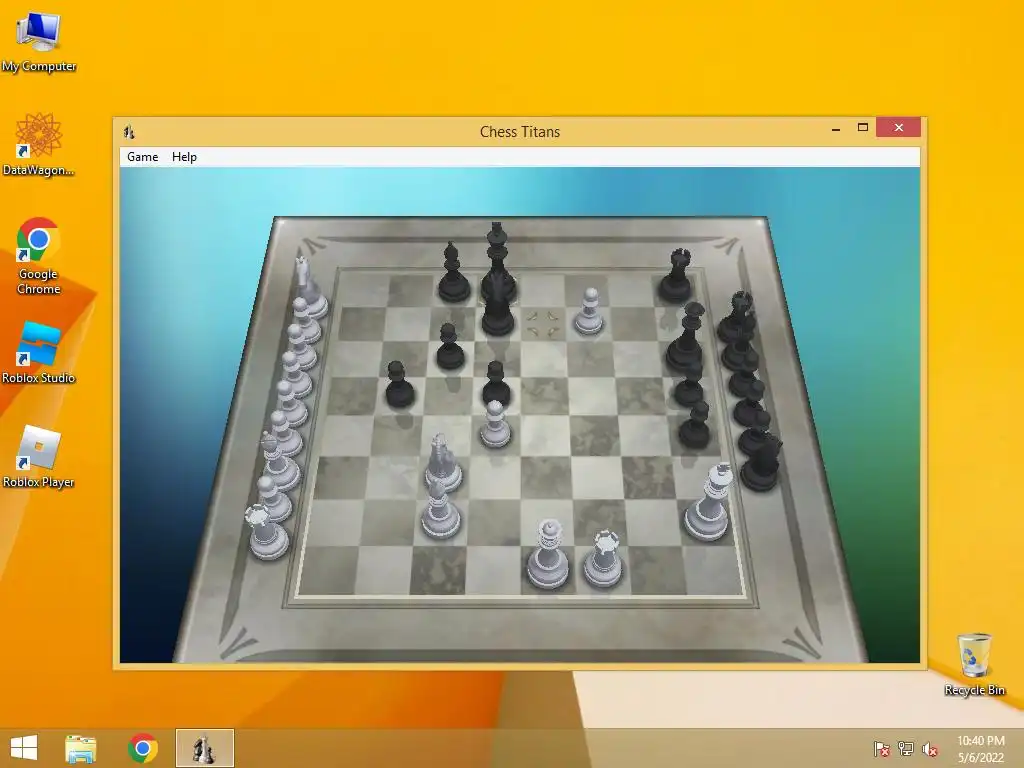The image size is (1024, 768).
Task: Select the white rook beside the white queen
Action: (x=603, y=558)
